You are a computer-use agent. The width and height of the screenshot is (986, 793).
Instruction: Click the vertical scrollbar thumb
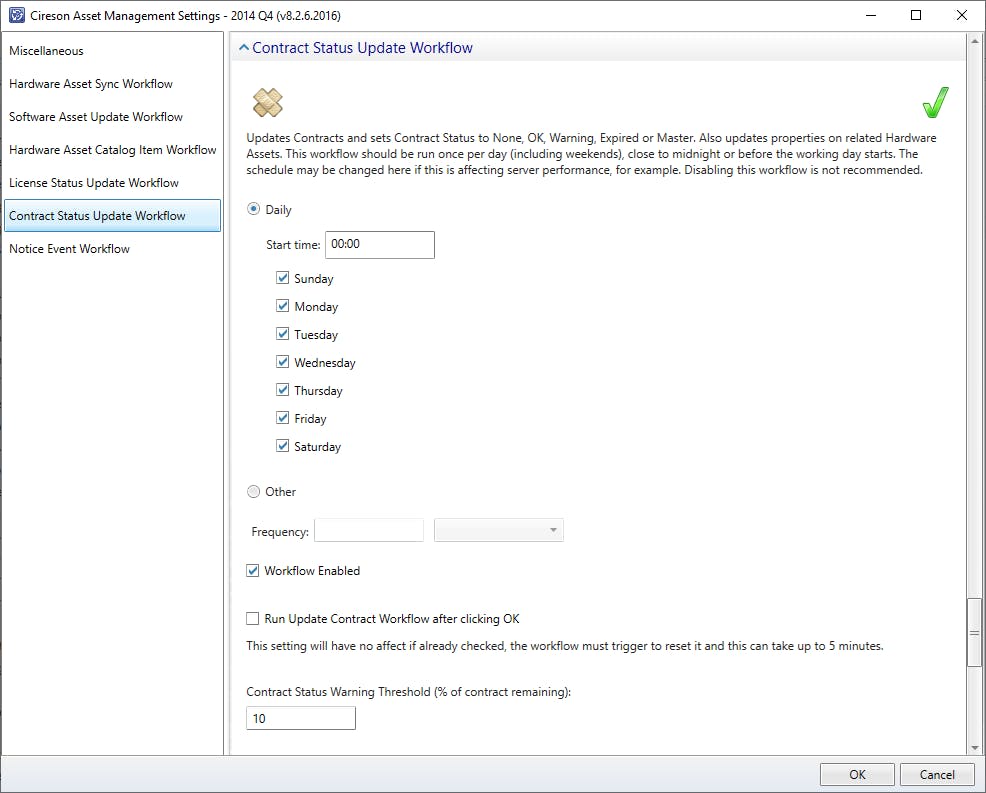coord(974,631)
